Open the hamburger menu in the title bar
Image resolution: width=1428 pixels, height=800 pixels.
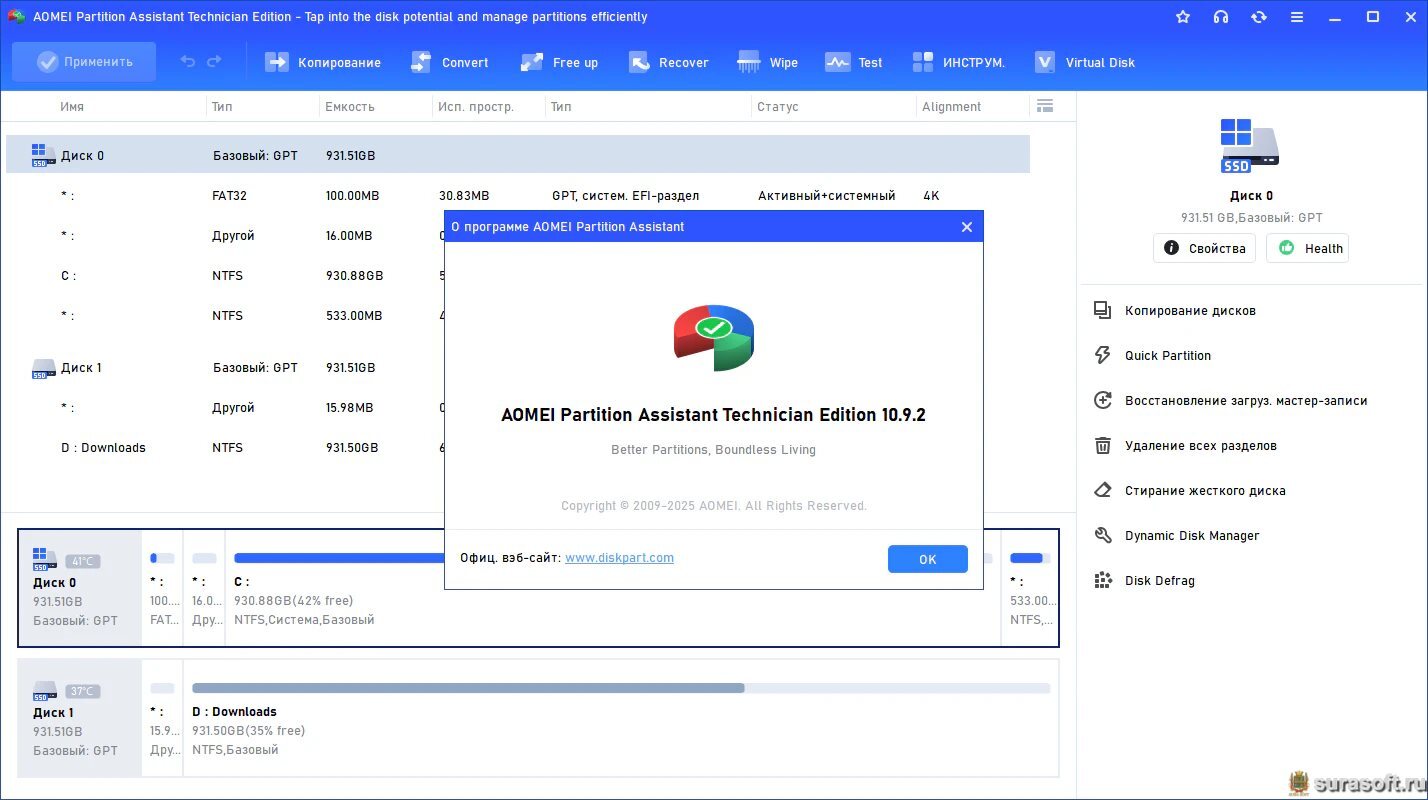click(1297, 17)
